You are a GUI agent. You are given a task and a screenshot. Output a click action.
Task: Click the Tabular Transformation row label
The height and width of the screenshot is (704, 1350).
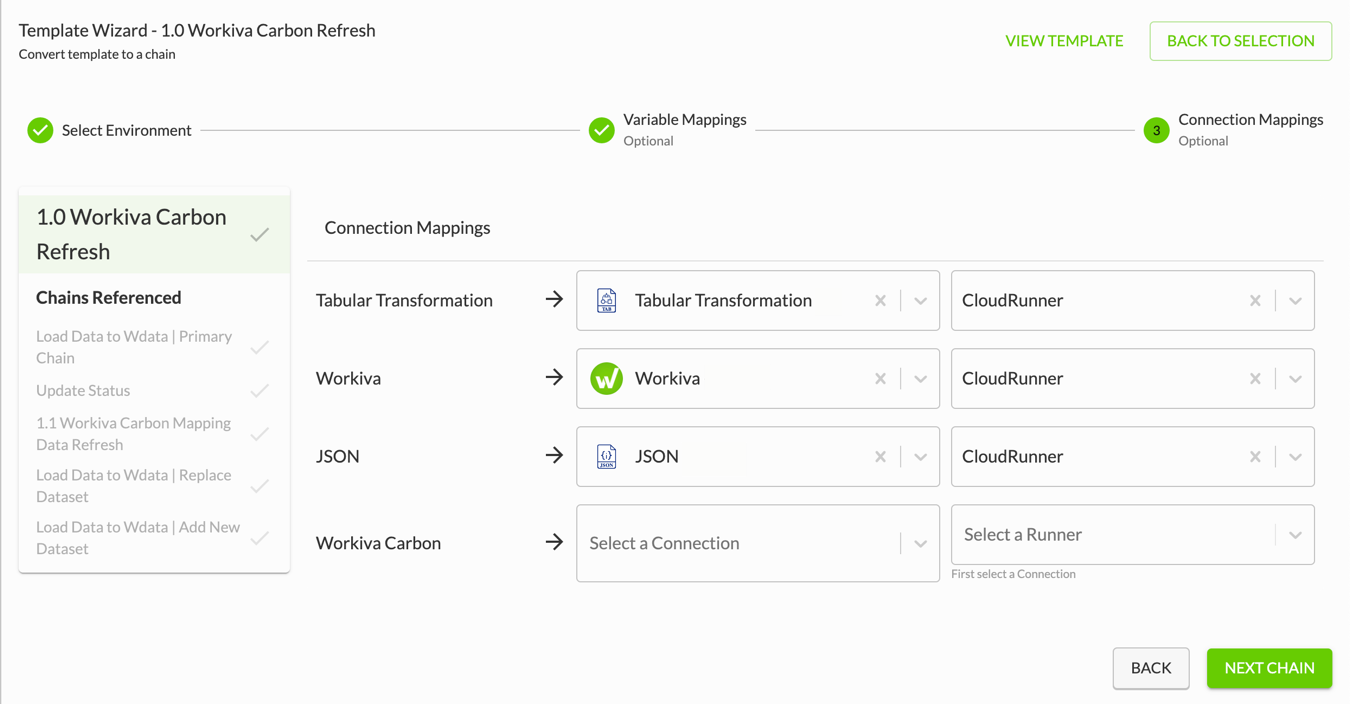point(404,300)
